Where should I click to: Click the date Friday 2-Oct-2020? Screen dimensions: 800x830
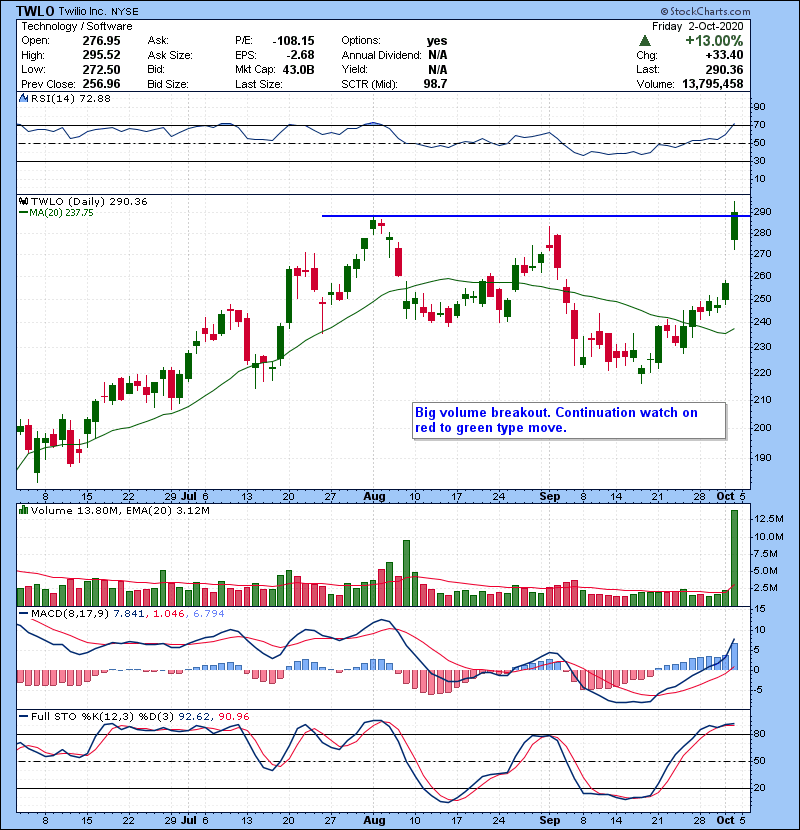pyautogui.click(x=697, y=26)
